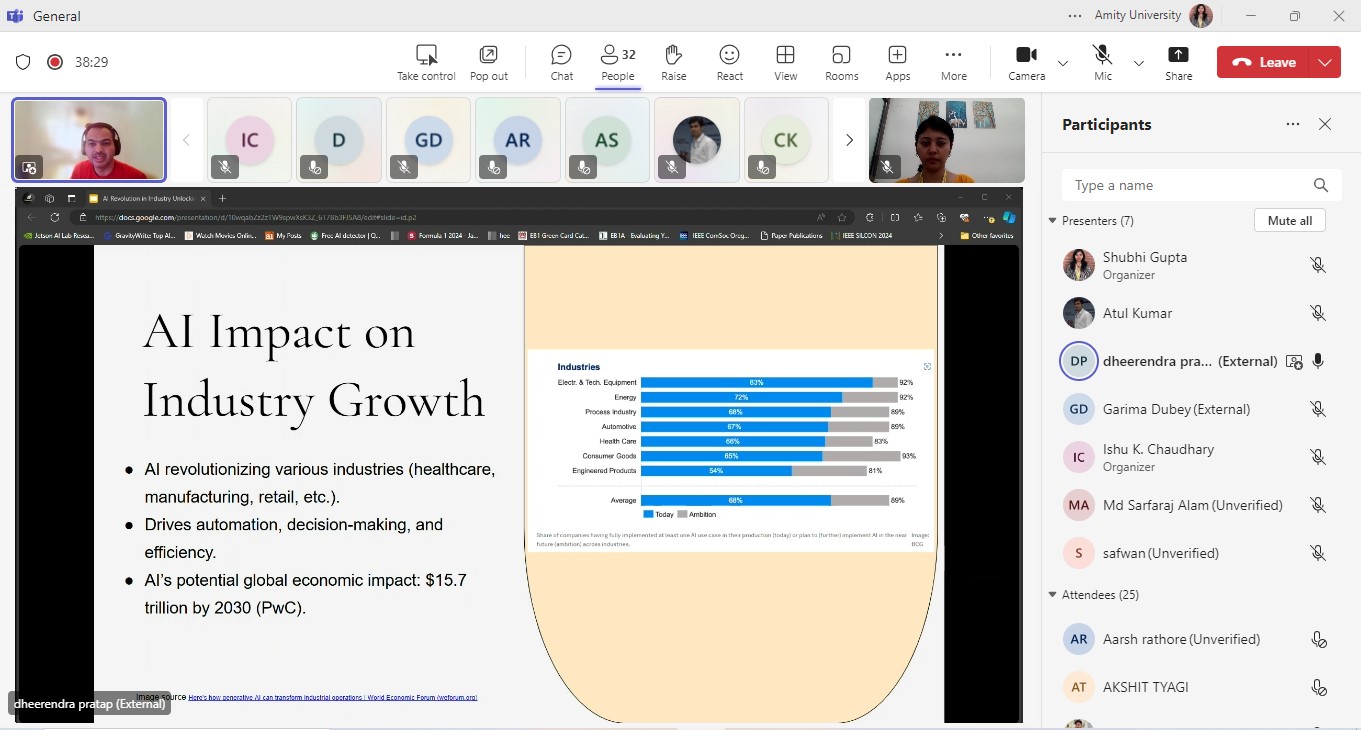Open camera options dropdown arrow
1361x730 pixels.
coord(1063,63)
